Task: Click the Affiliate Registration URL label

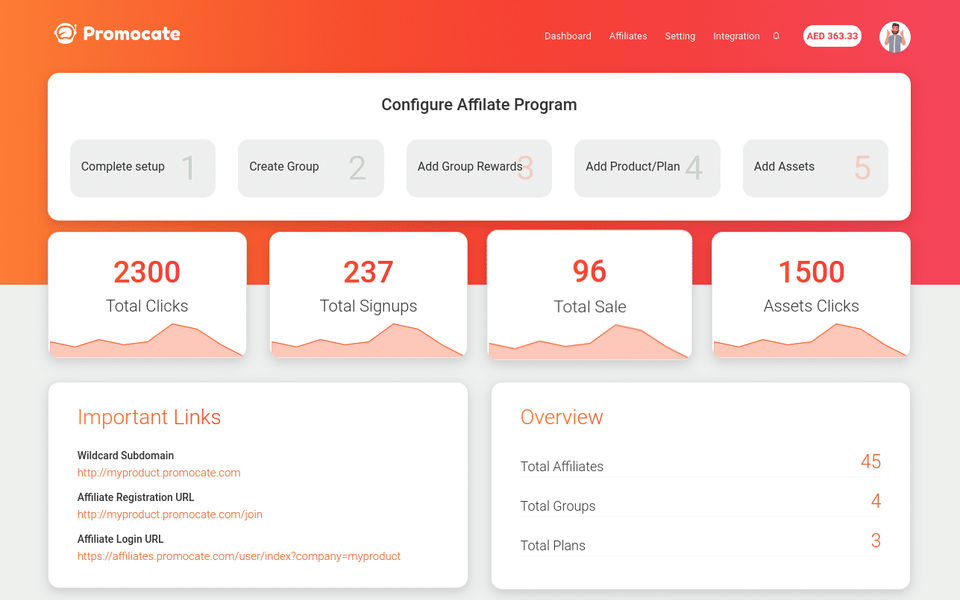Action: click(x=135, y=497)
